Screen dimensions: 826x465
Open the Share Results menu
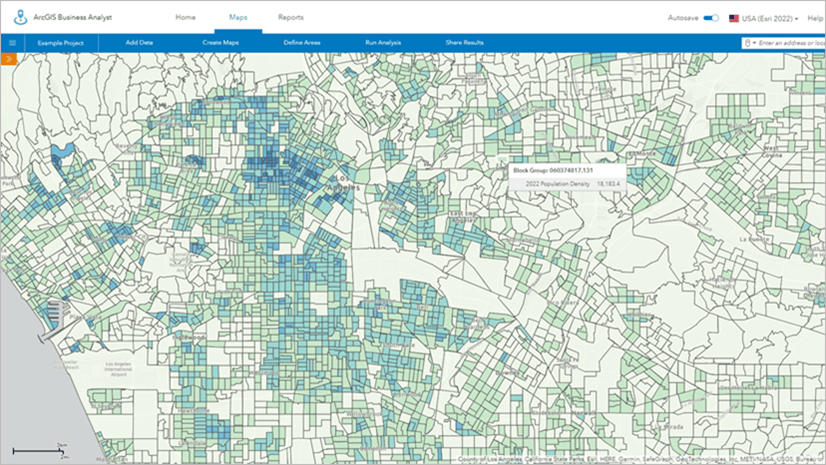coord(465,43)
